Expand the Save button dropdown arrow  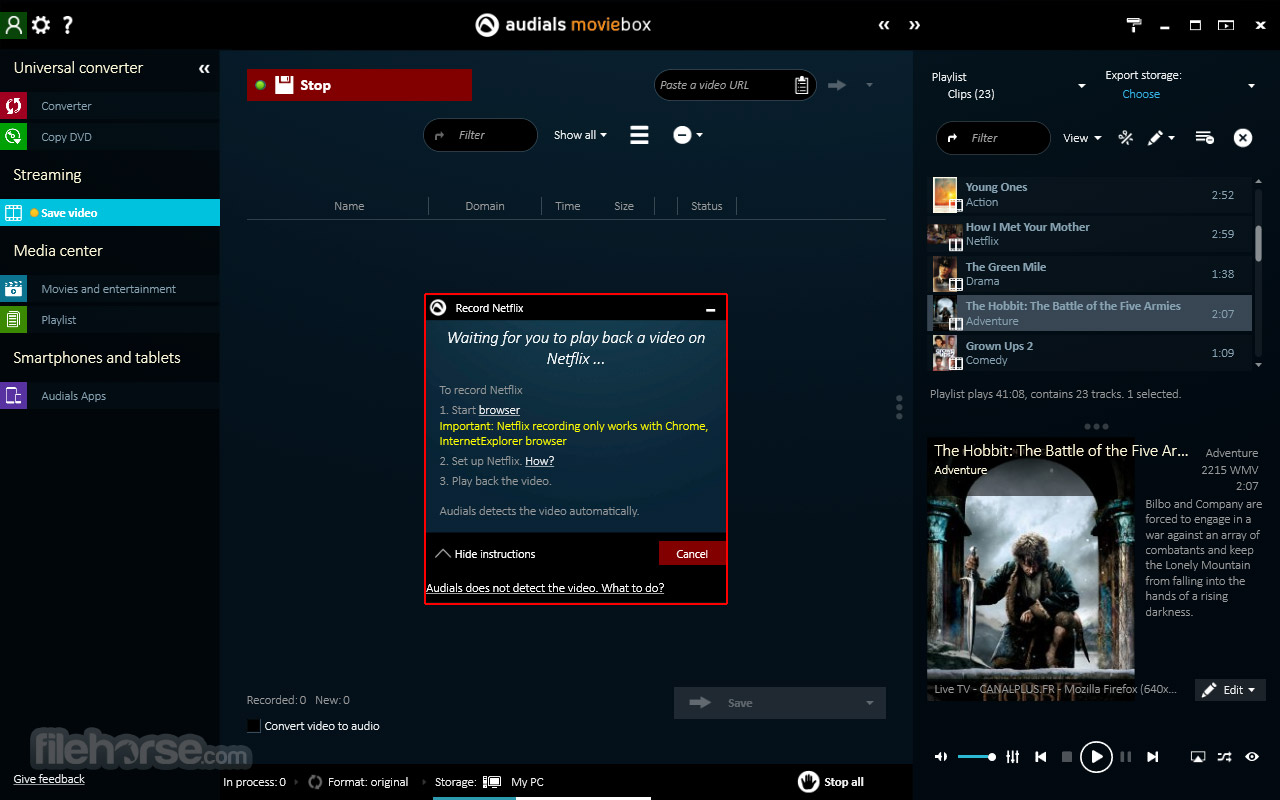click(869, 703)
